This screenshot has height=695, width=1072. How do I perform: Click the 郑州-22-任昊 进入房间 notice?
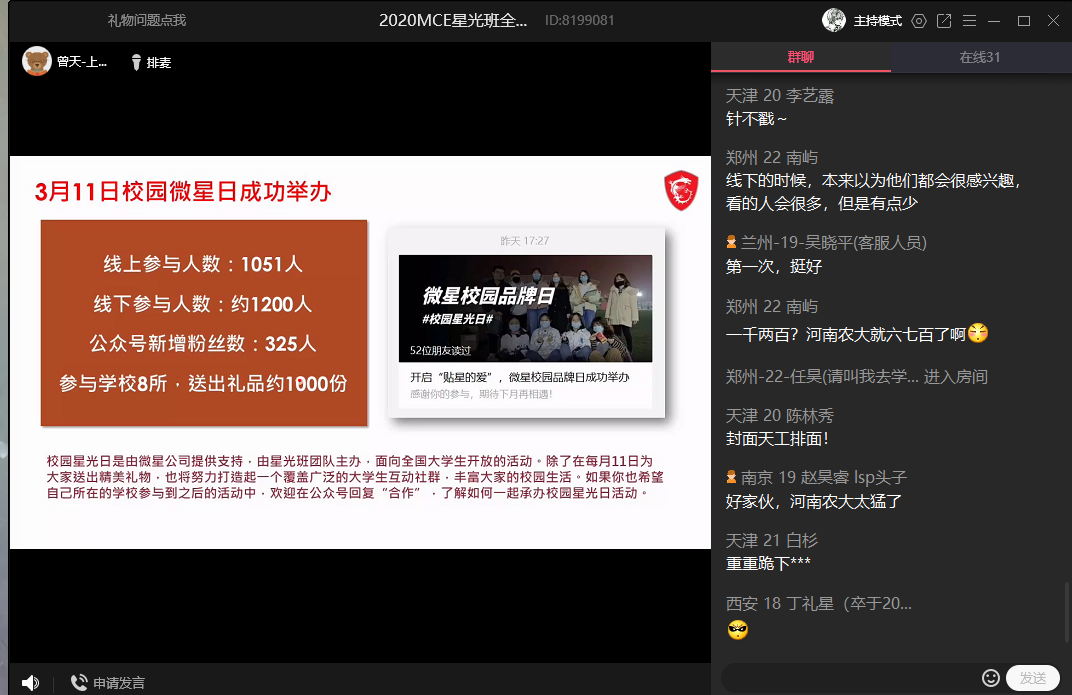coord(857,377)
